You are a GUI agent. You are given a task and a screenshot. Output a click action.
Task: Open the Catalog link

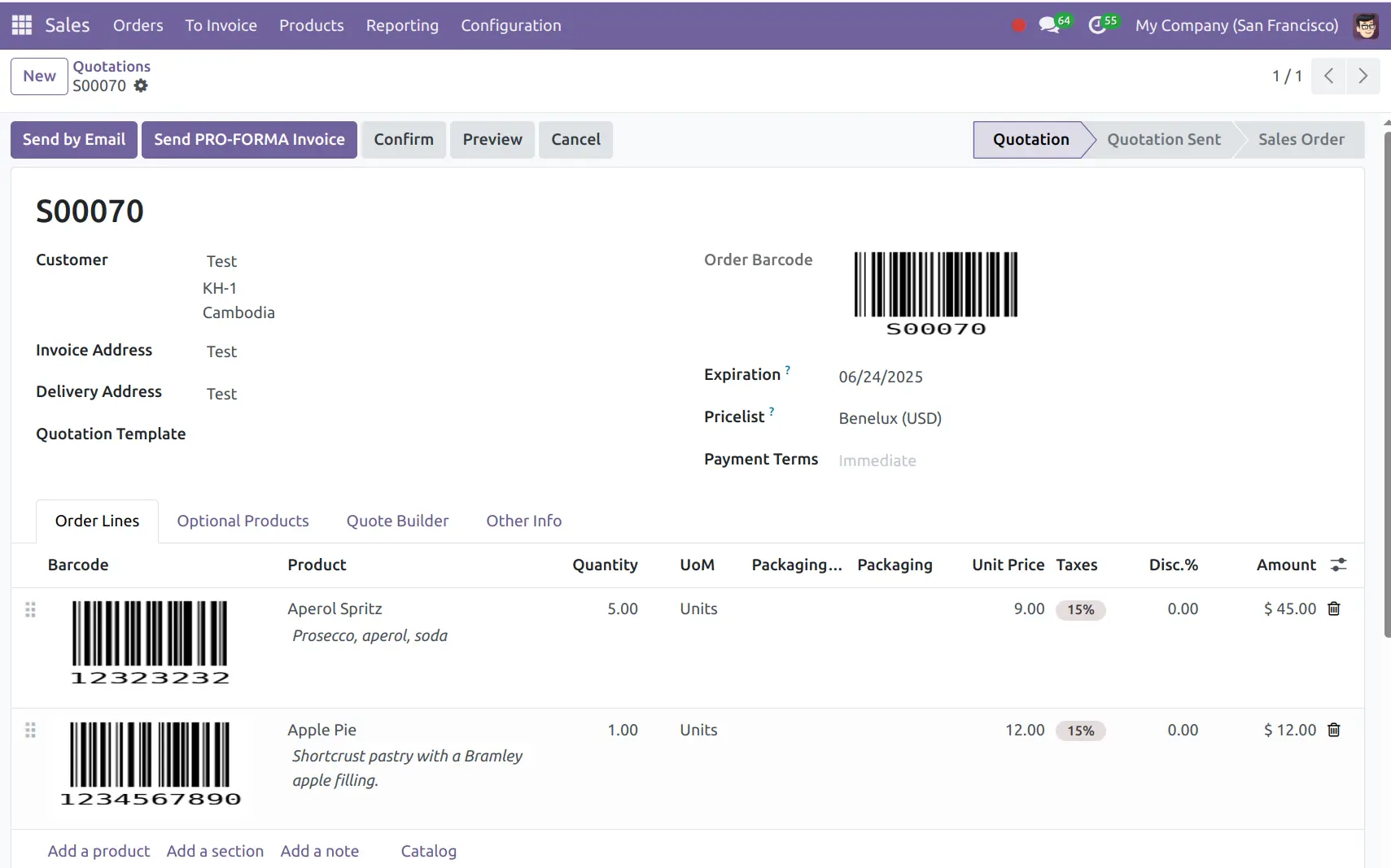428,851
